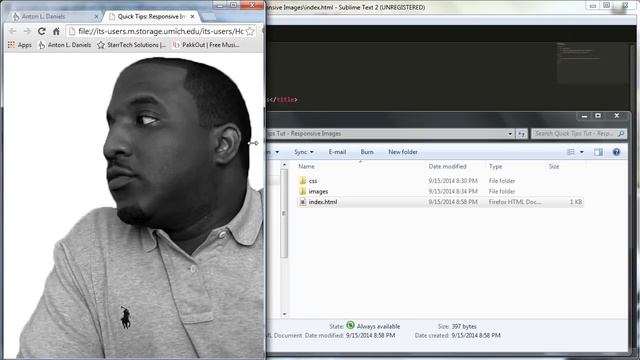The height and width of the screenshot is (360, 640).
Task: Click the Chrome address bar URL
Action: pos(161,31)
